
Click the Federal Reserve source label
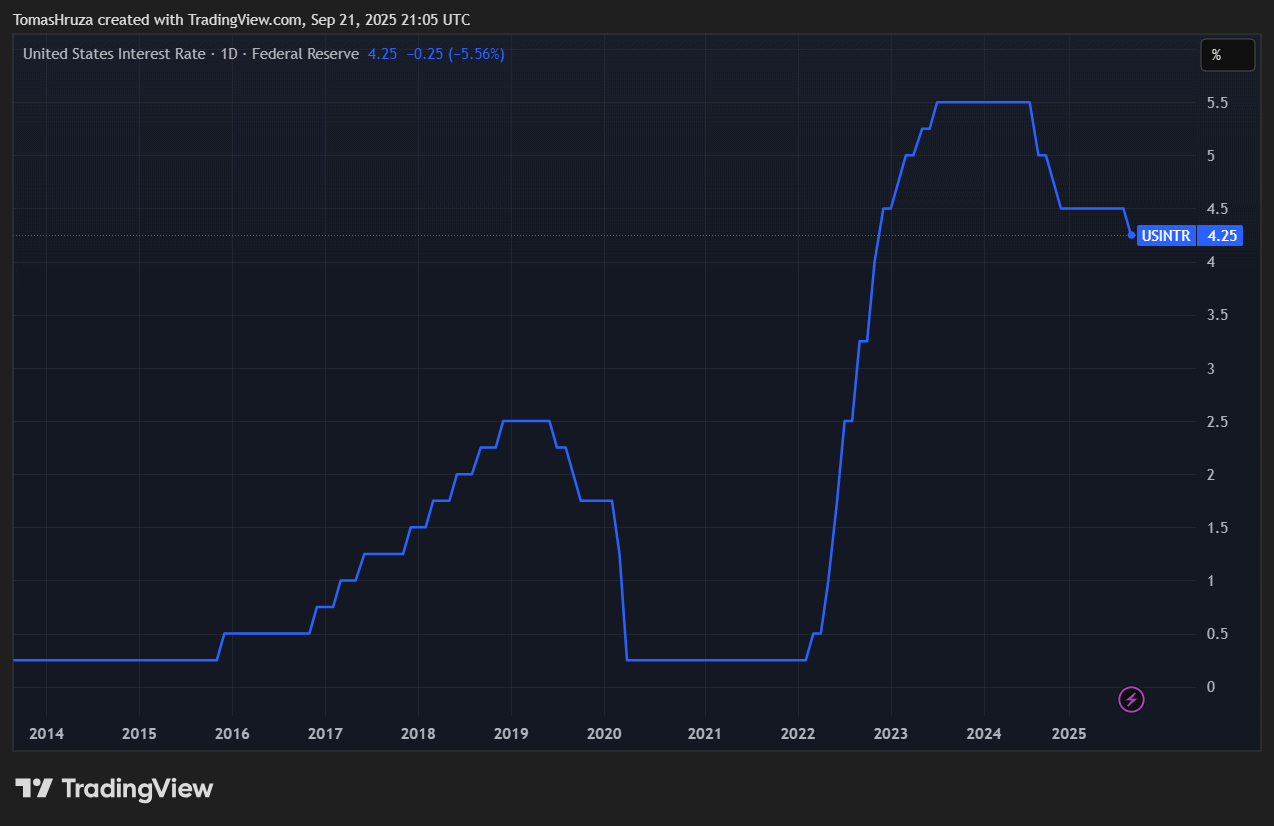point(305,54)
